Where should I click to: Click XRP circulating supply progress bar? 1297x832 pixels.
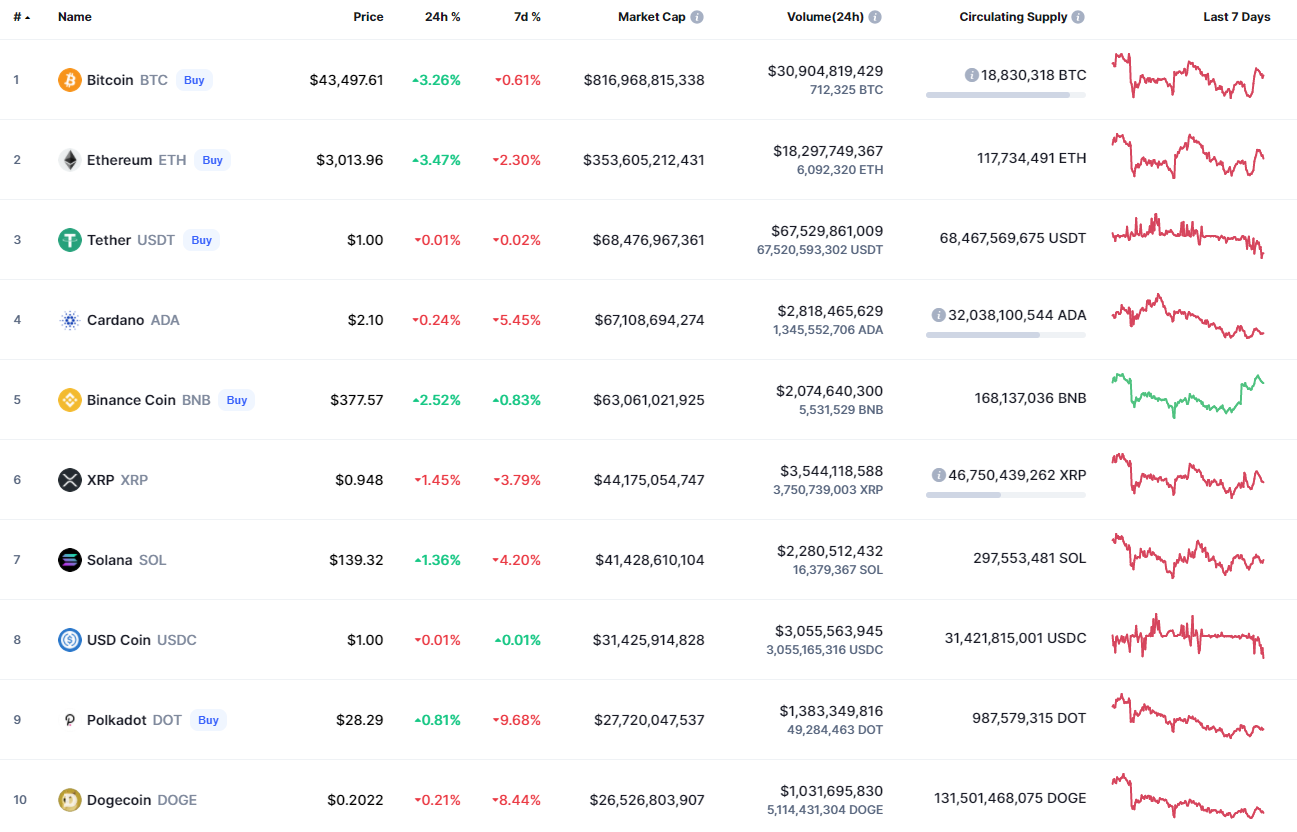pos(1006,495)
